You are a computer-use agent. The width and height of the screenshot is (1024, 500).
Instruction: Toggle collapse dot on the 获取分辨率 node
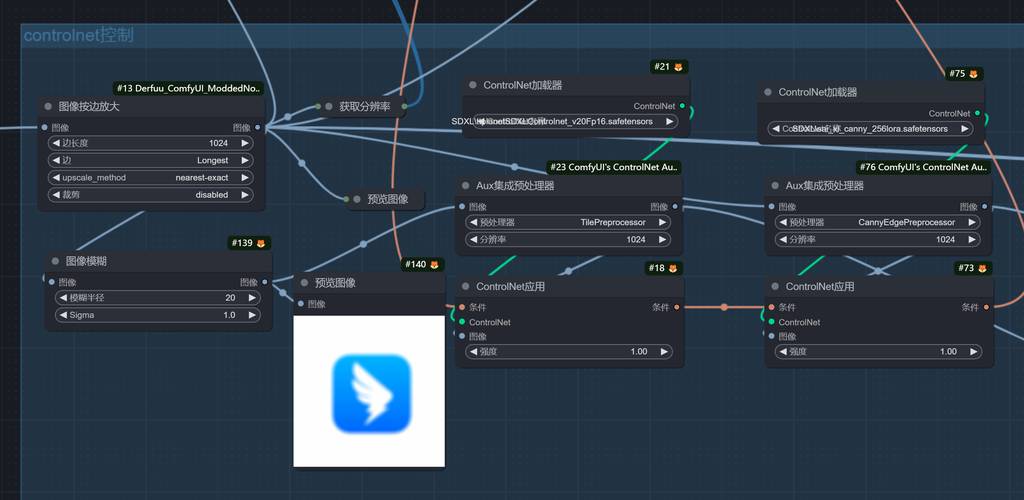pyautogui.click(x=328, y=106)
